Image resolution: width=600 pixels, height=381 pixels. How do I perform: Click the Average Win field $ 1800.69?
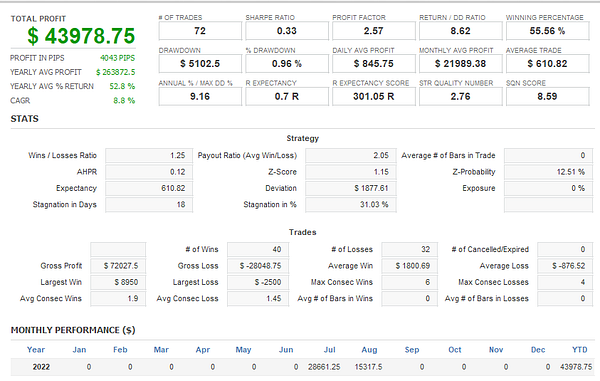pos(409,266)
